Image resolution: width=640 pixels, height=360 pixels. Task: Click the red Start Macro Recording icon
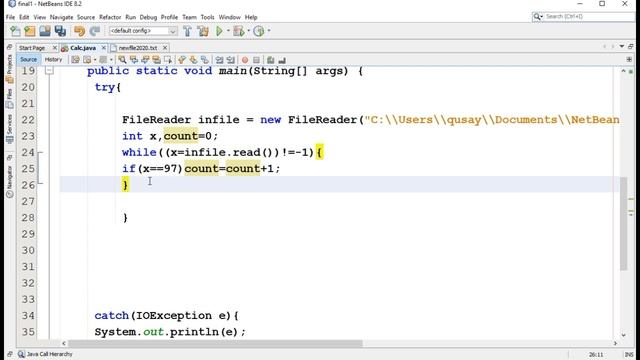click(245, 60)
